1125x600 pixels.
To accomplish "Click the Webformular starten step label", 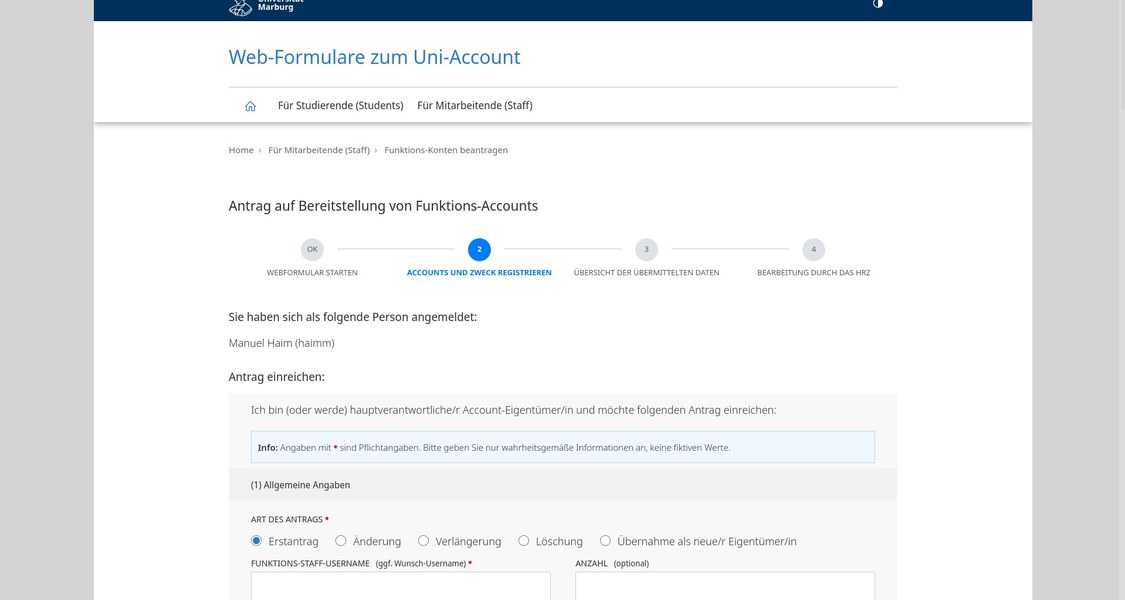I will point(312,273).
